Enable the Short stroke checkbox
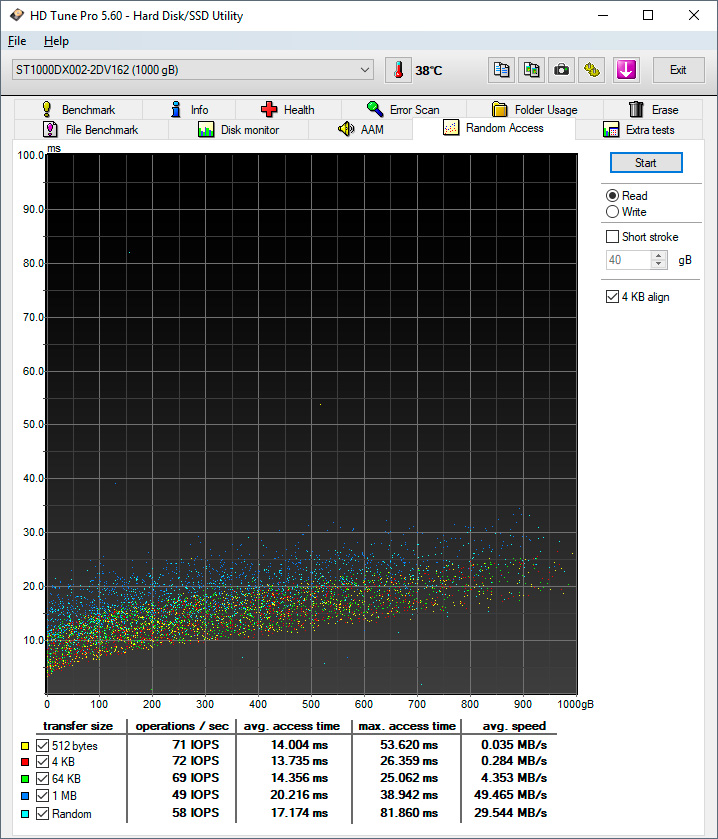Image resolution: width=718 pixels, height=839 pixels. point(613,237)
